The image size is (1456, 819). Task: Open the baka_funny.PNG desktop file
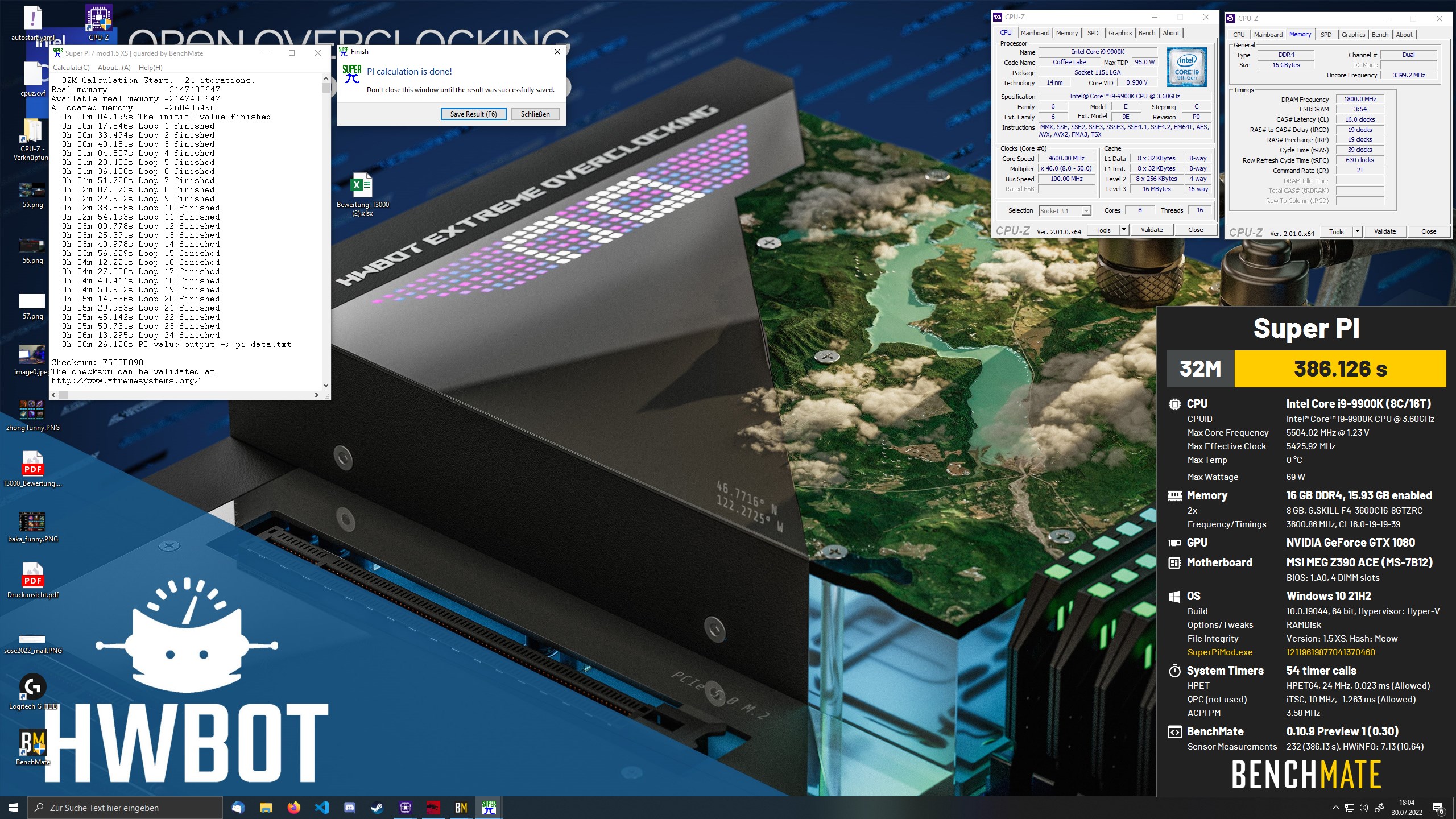click(33, 527)
